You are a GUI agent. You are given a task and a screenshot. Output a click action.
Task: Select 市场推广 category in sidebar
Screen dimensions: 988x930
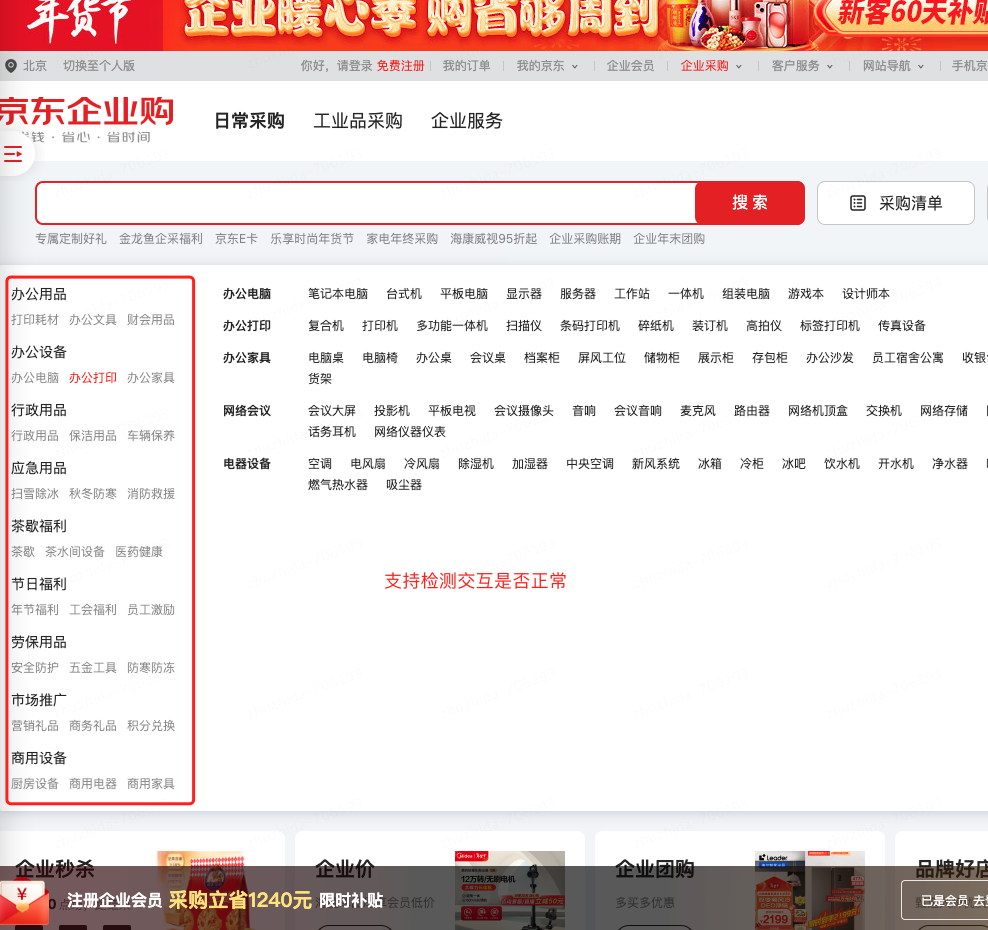point(39,700)
